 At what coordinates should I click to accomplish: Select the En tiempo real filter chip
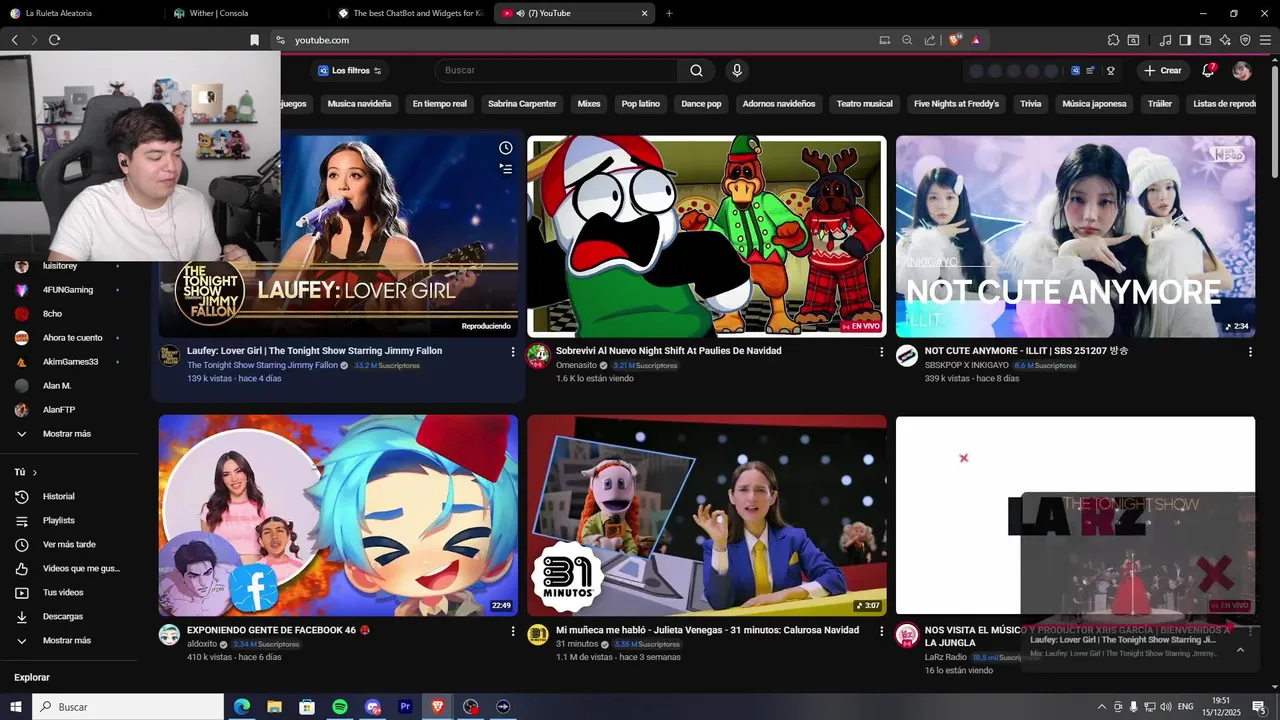pos(439,104)
